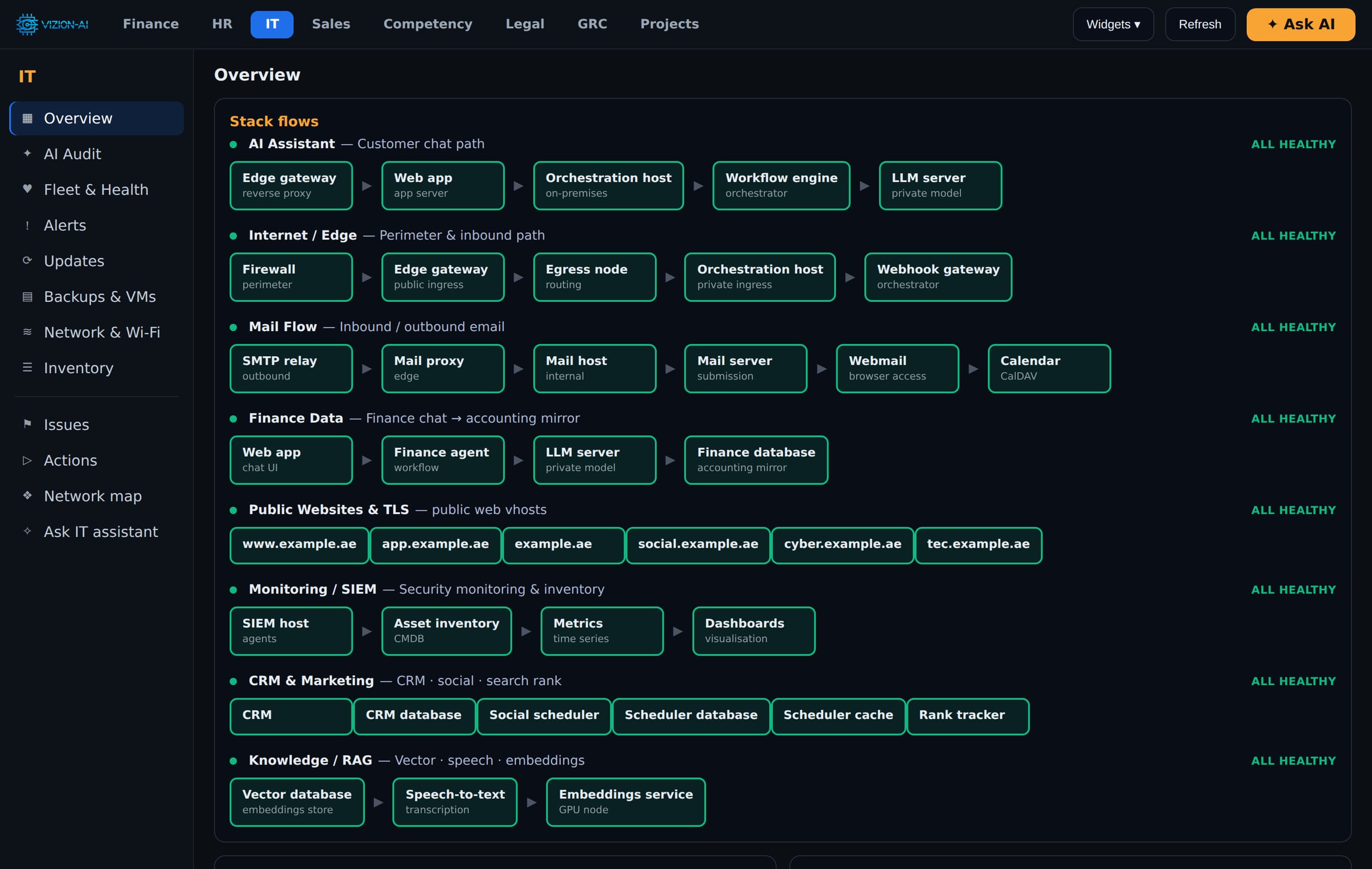Screen dimensions: 1372x869
Task: Open the Ask AI assistant button
Action: tap(1301, 24)
